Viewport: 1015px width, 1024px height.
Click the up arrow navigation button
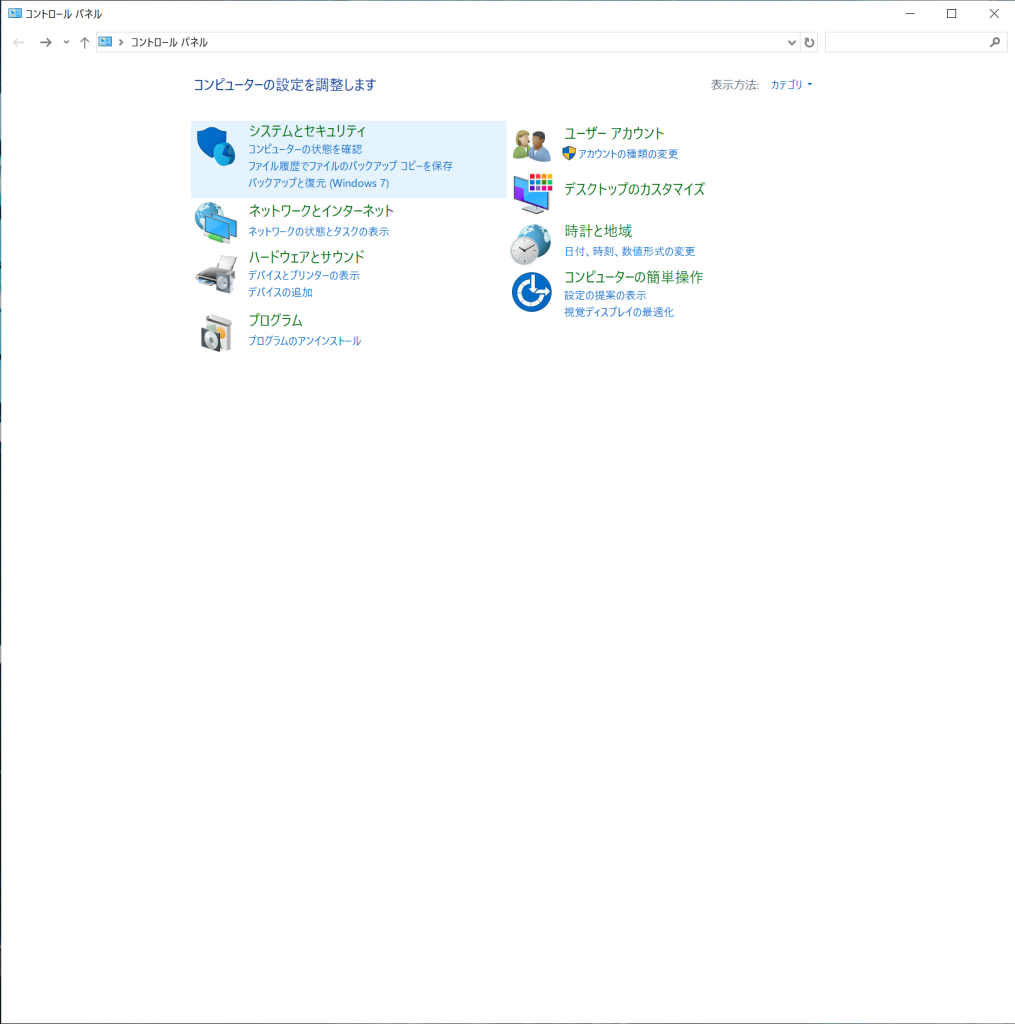coord(84,42)
